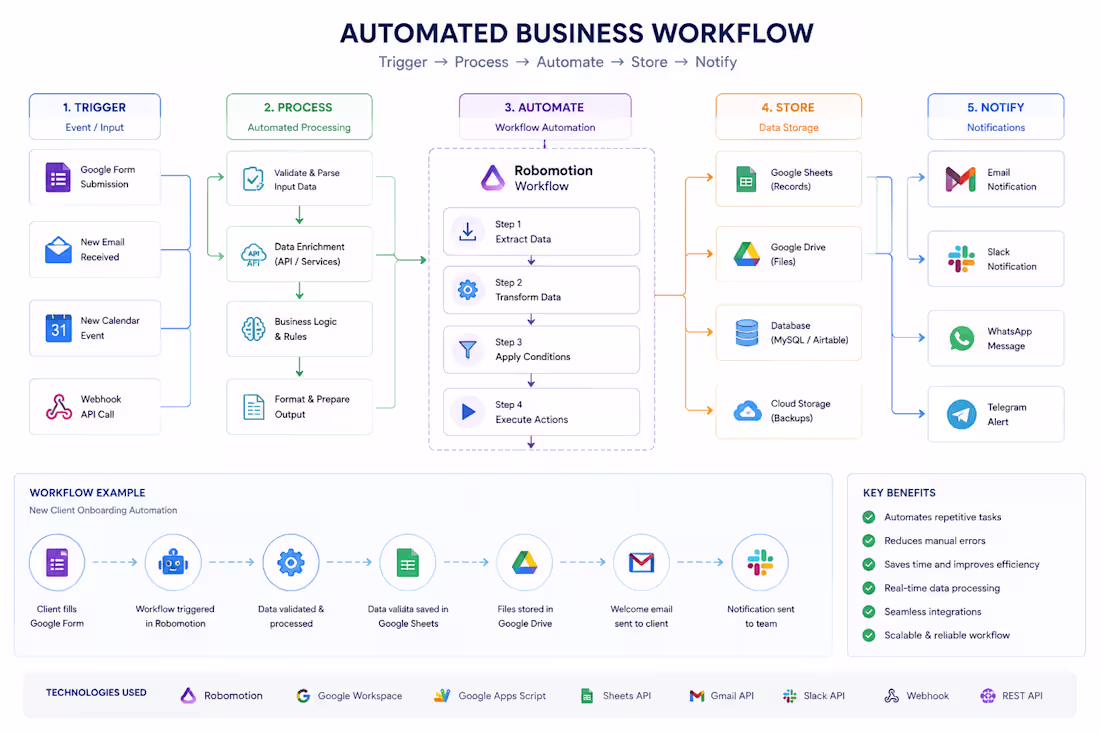Click the Slack Notification icon
This screenshot has height=733, width=1100.
coord(961,259)
